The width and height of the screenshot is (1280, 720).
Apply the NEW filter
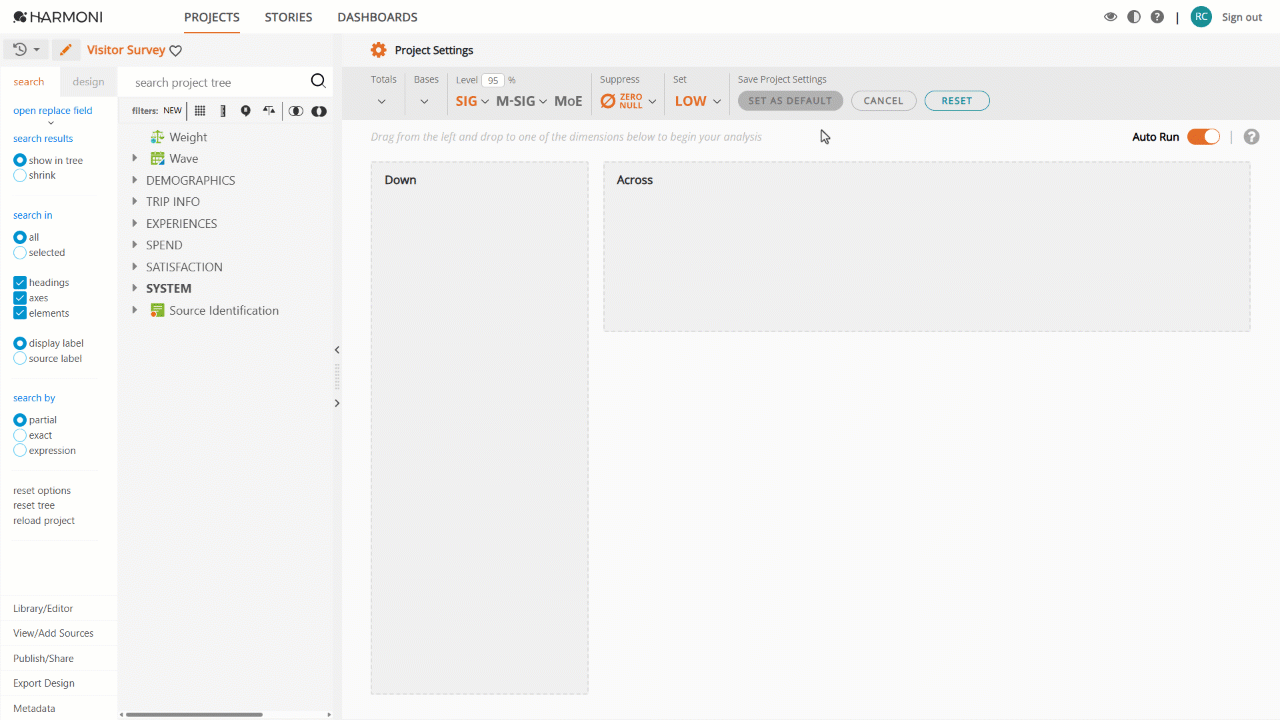[x=173, y=111]
